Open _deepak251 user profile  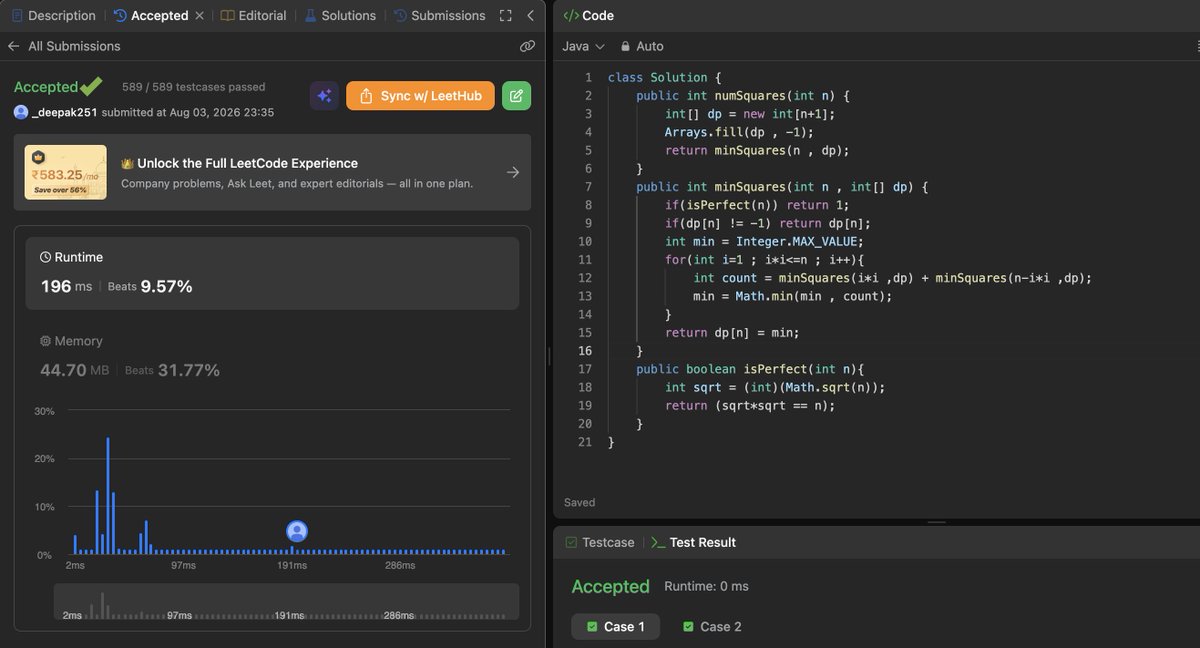[x=65, y=113]
